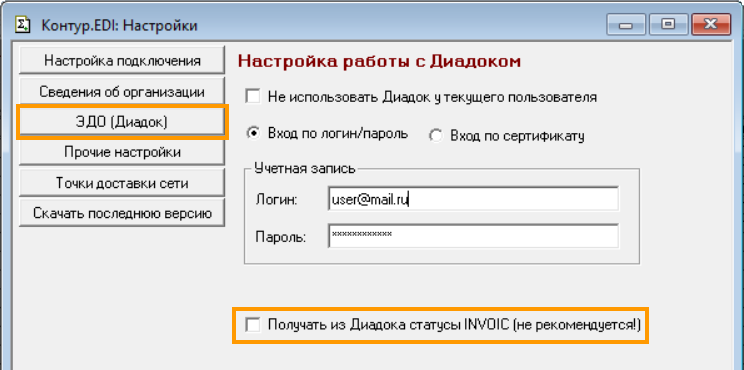Open Точки доставки сети

click(121, 183)
